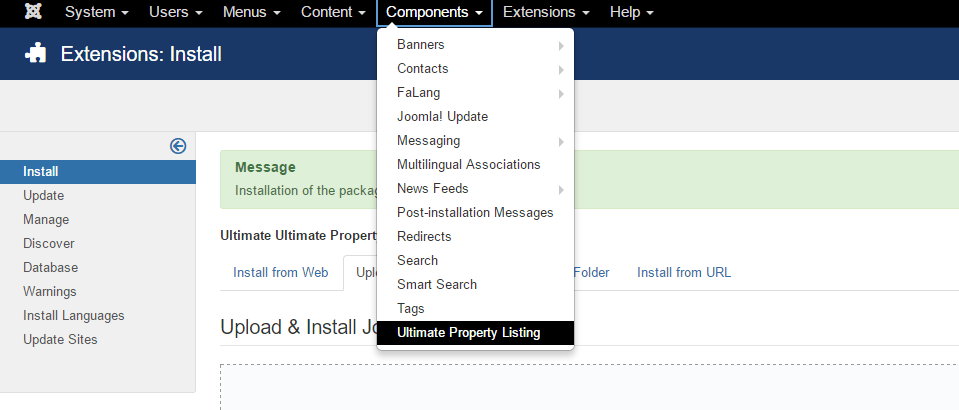Open Multilingual Associations
The height and width of the screenshot is (410, 959).
475,165
